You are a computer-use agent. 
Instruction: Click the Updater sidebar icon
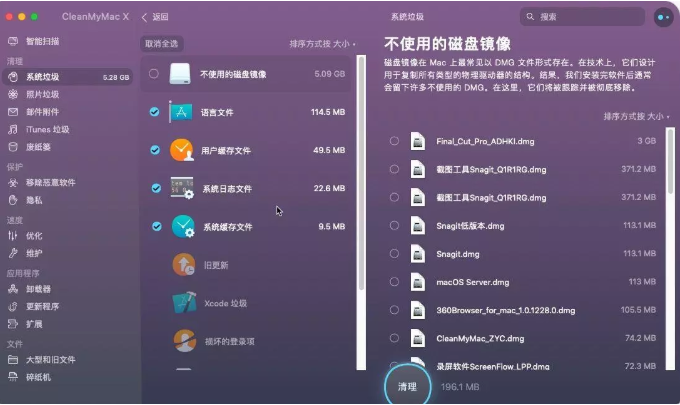coord(13,306)
